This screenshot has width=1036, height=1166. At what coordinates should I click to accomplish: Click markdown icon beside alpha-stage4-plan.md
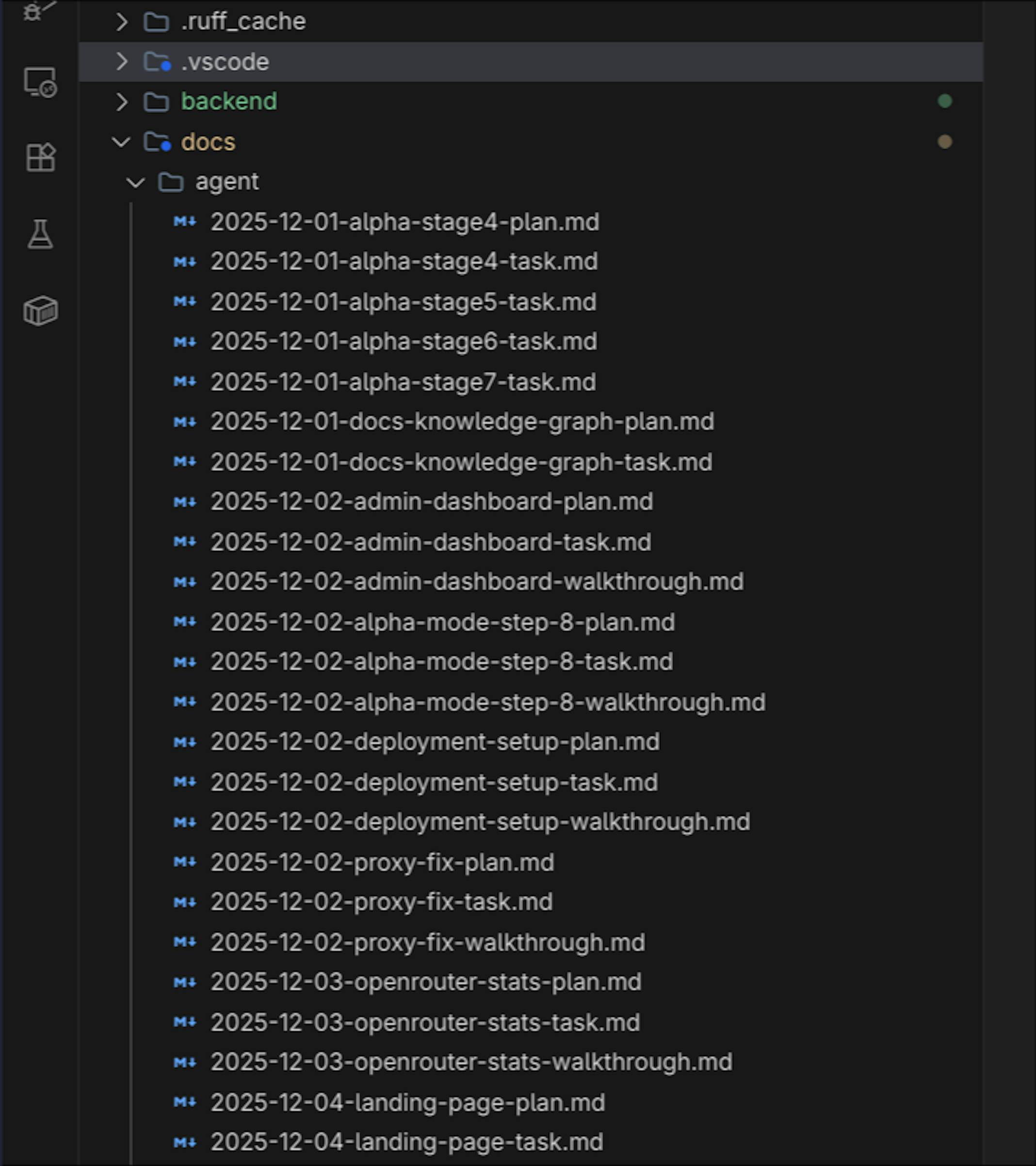click(x=185, y=221)
